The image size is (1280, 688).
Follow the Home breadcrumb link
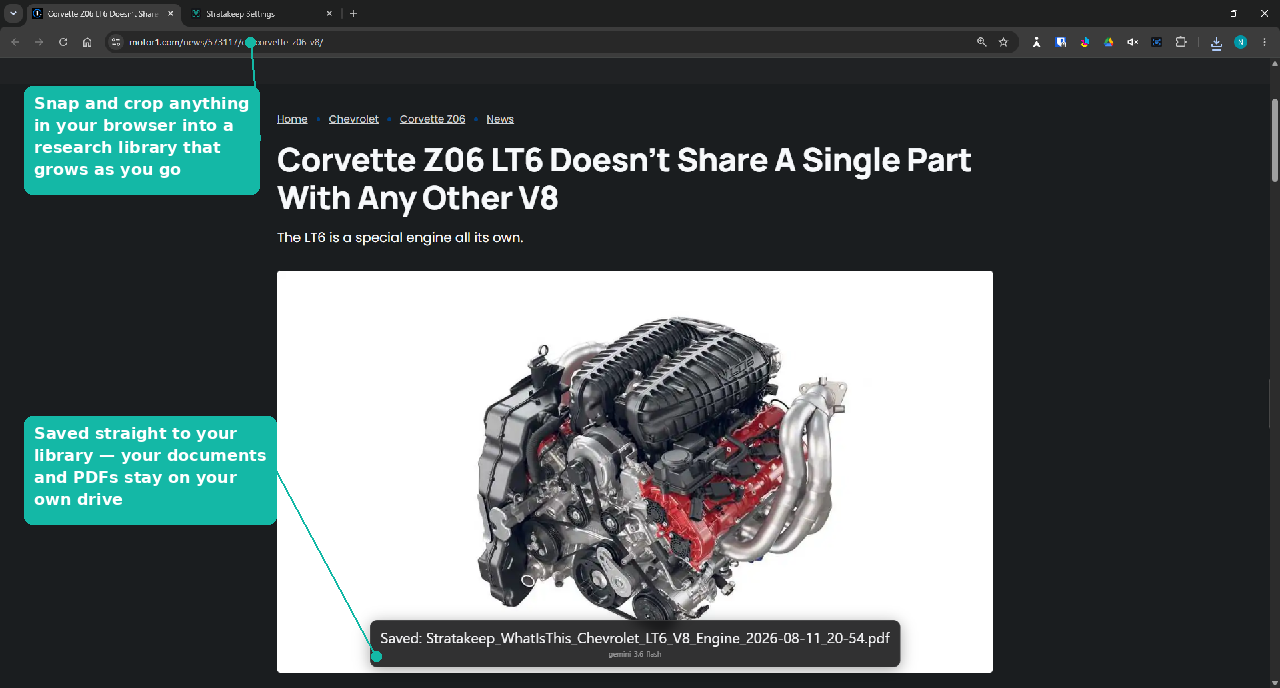pyautogui.click(x=292, y=119)
